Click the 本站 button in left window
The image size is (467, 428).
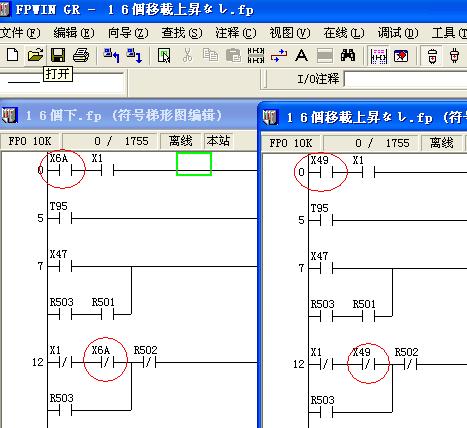coord(218,141)
